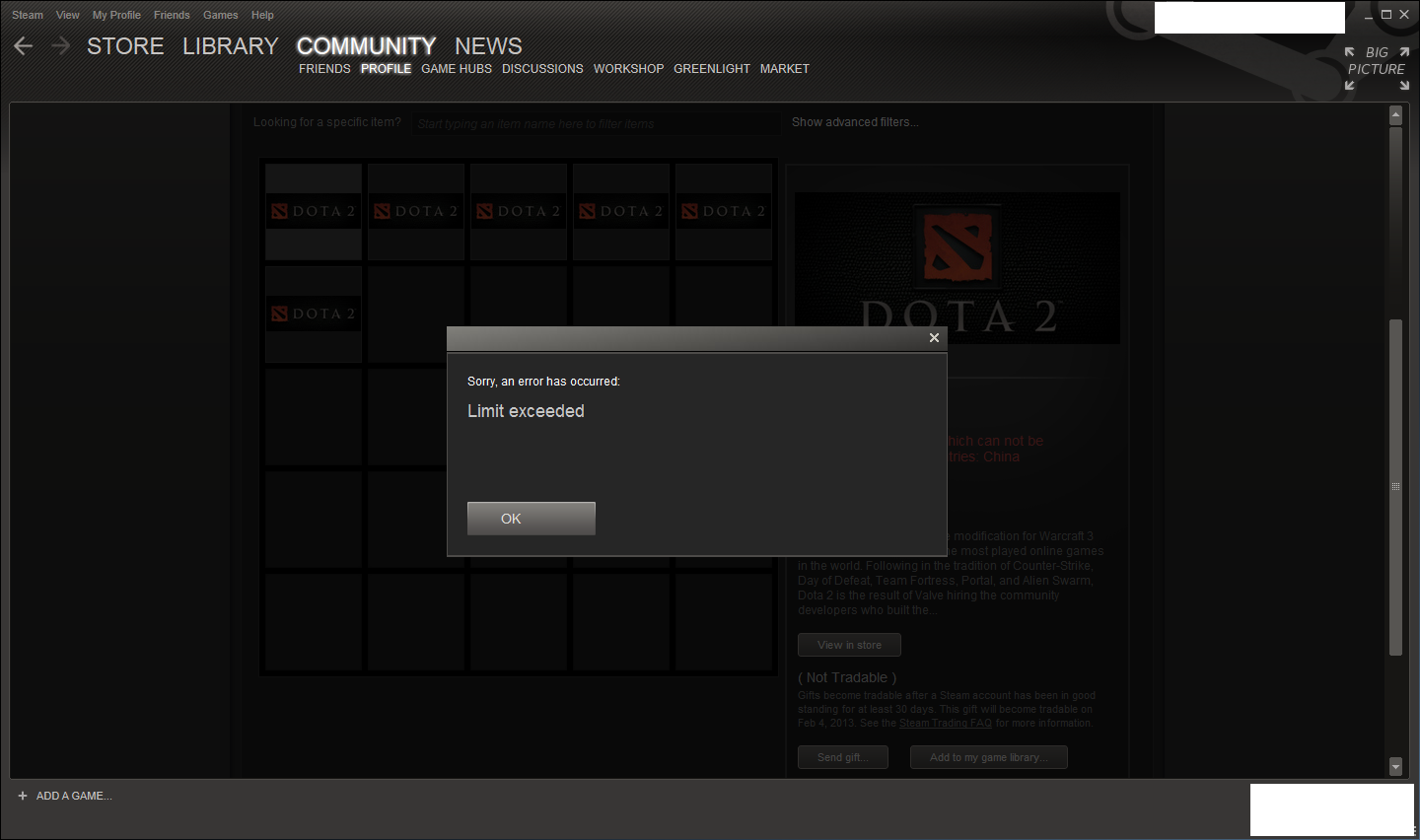Select the lone Dota 2 item in second inventory row
Viewport: 1420px width, 840px height.
coord(314,315)
